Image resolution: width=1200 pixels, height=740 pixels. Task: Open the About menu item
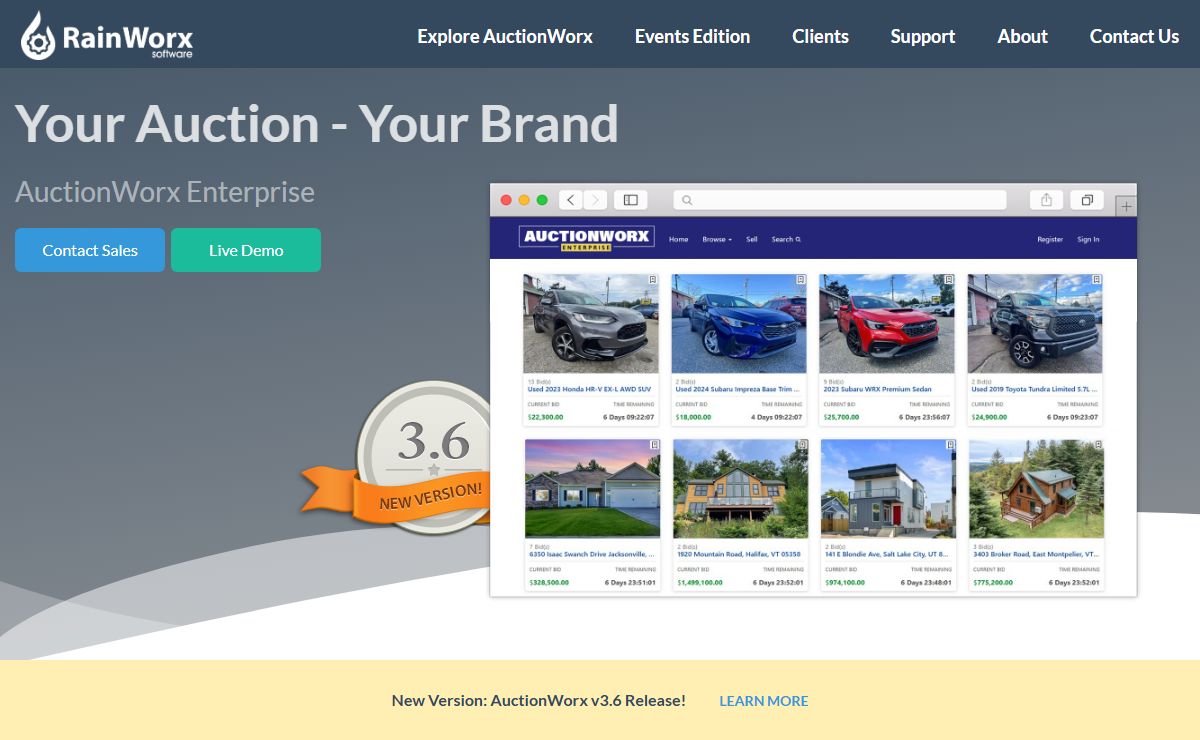[1022, 36]
